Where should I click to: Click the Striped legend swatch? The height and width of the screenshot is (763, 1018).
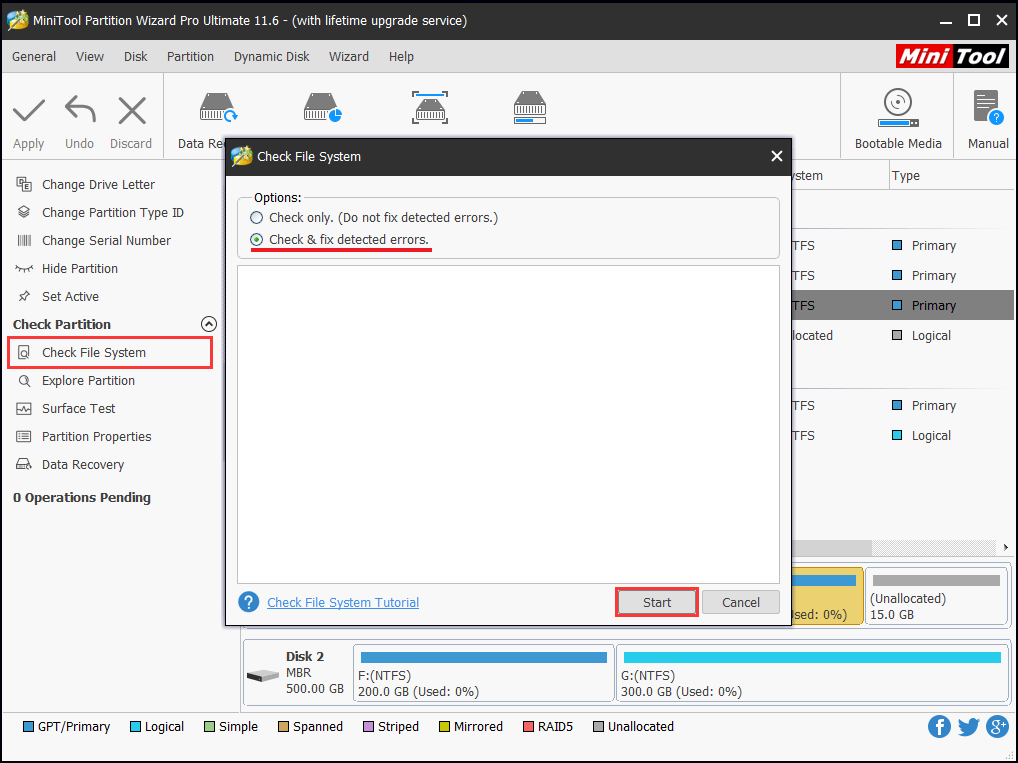tap(368, 727)
